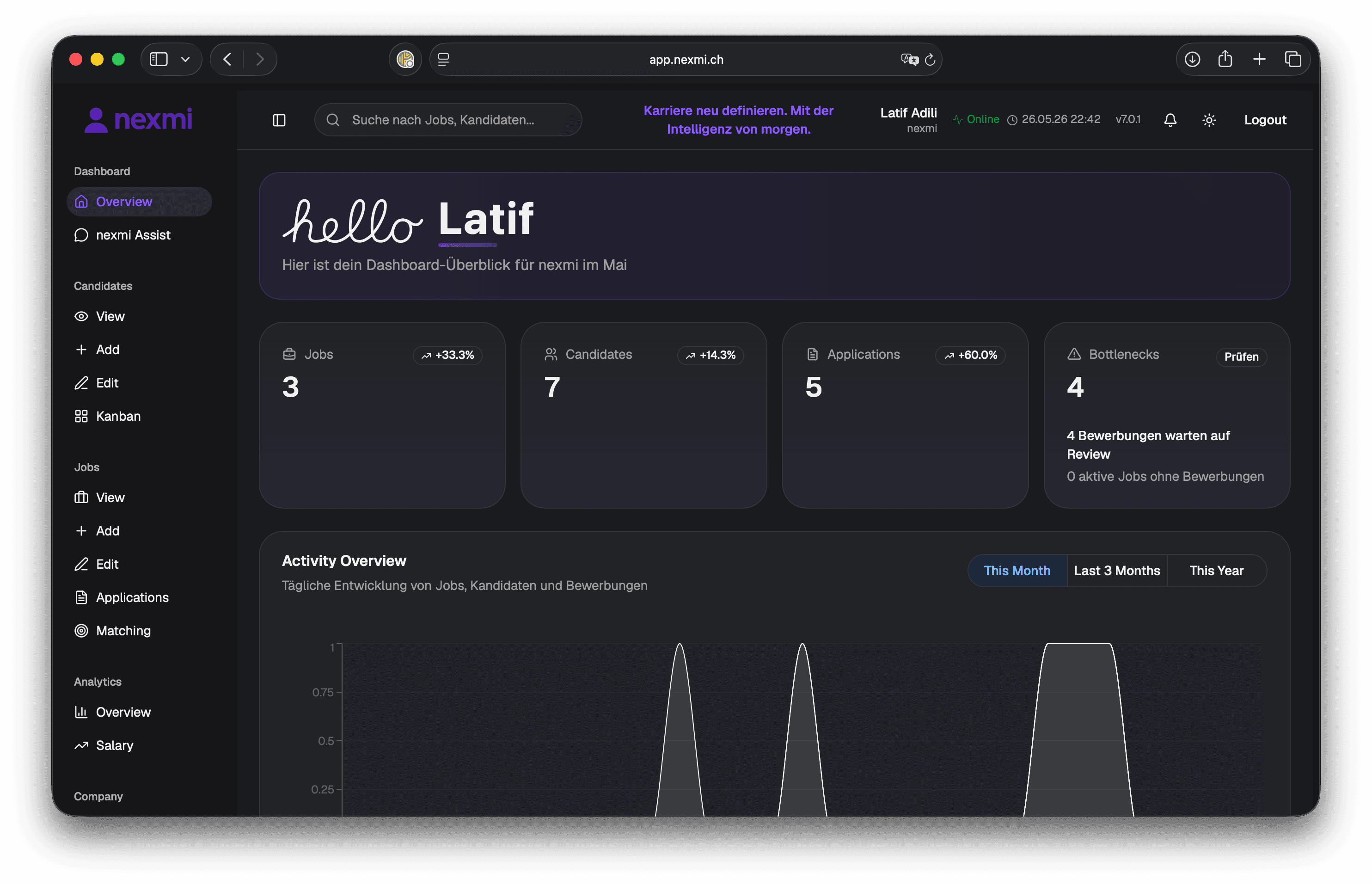Click the app.nexmi.ch address bar

pos(686,59)
